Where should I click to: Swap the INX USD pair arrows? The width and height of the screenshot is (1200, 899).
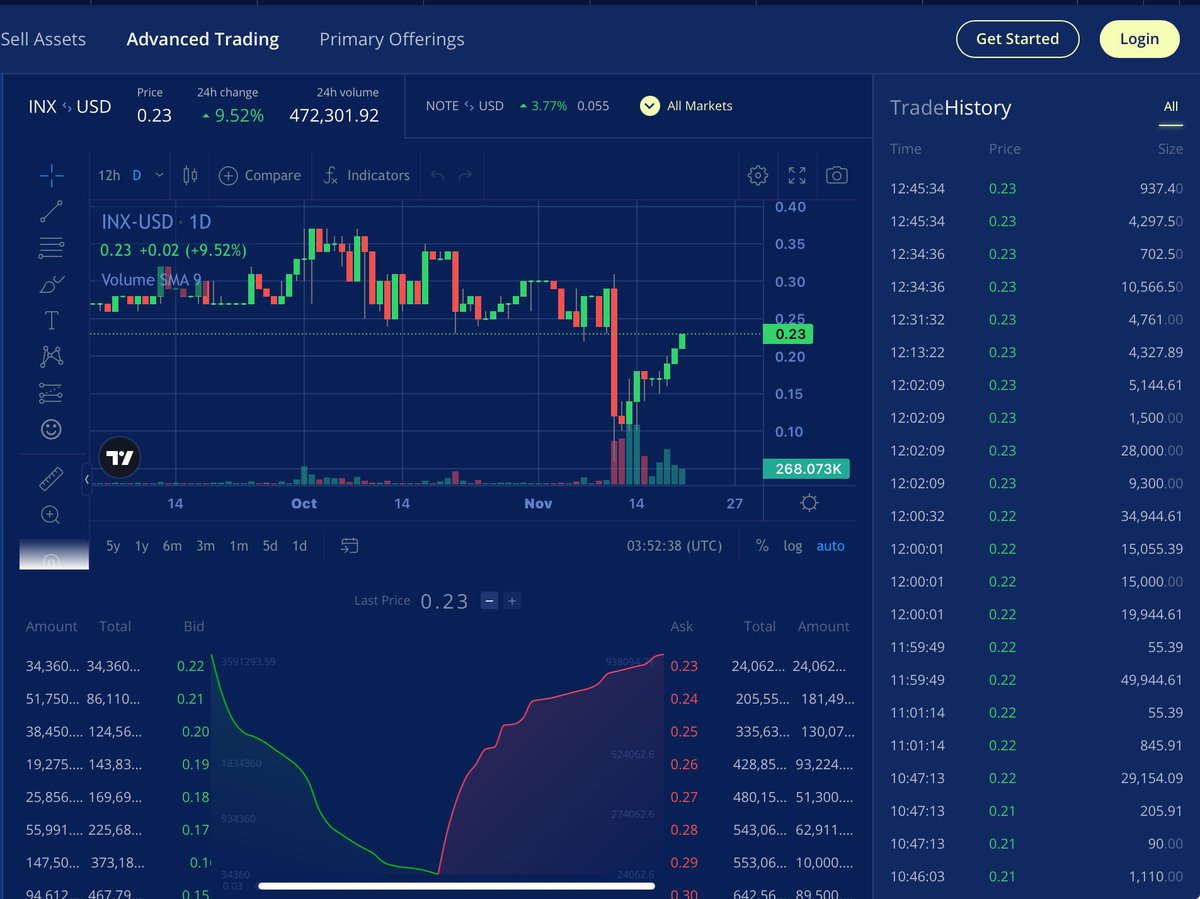68,106
